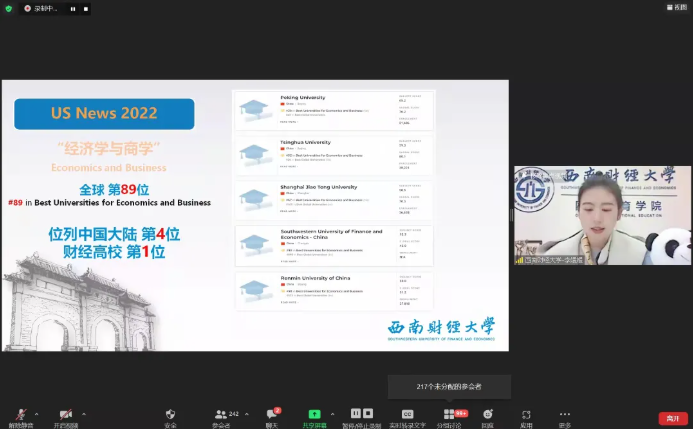Expand the video options arrow
The image size is (693, 429).
point(83,414)
